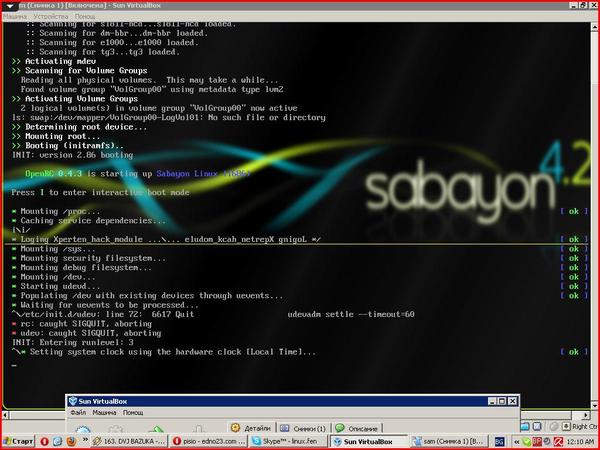Open the Помощ menu of the VM window

click(x=85, y=17)
